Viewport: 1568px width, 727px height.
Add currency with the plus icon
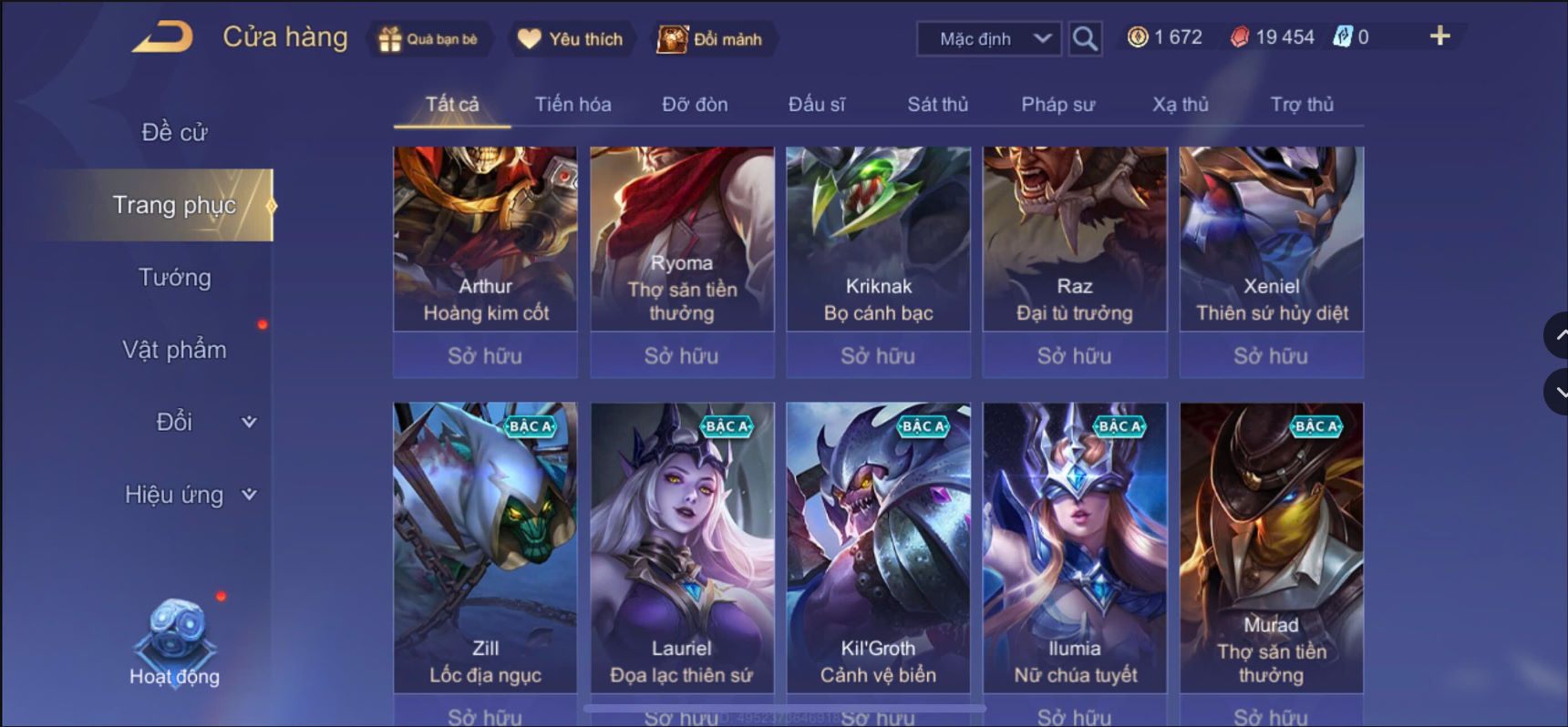(1439, 36)
